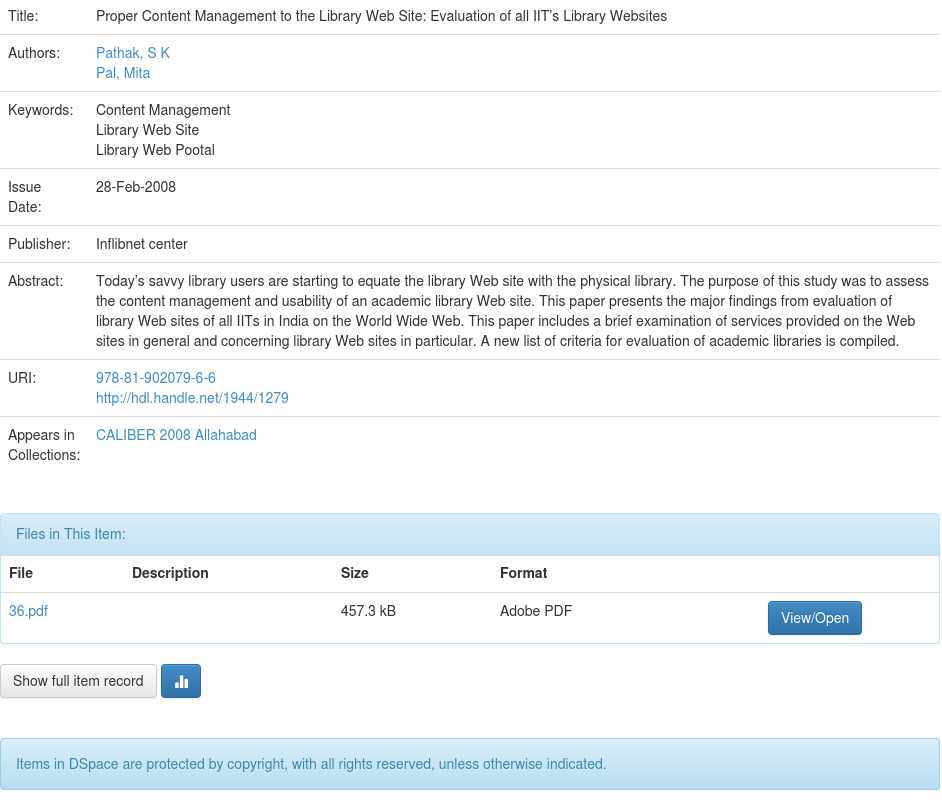The width and height of the screenshot is (942, 800).
Task: Click the paper title text
Action: click(x=381, y=16)
